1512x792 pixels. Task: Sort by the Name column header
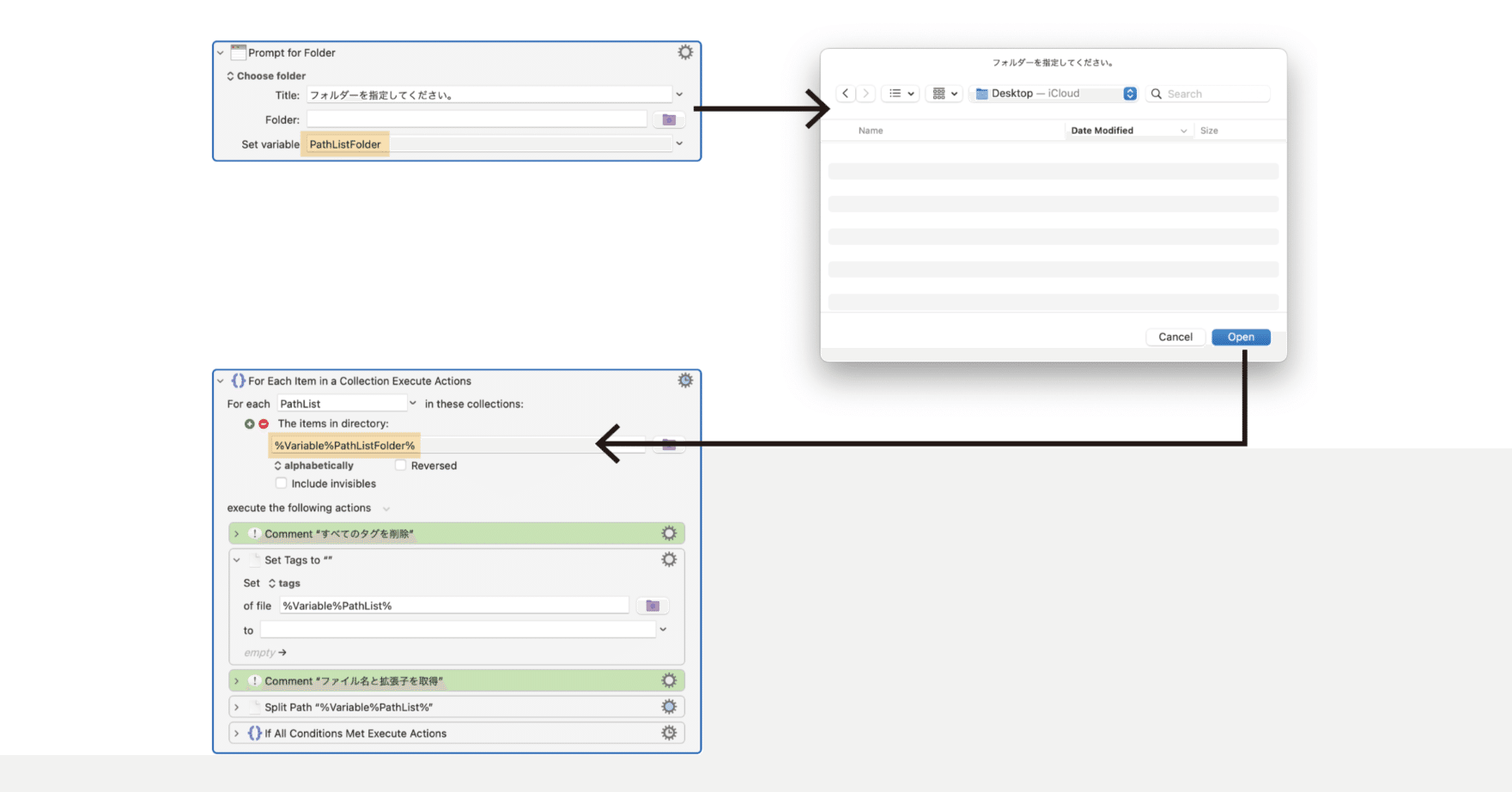pos(871,131)
